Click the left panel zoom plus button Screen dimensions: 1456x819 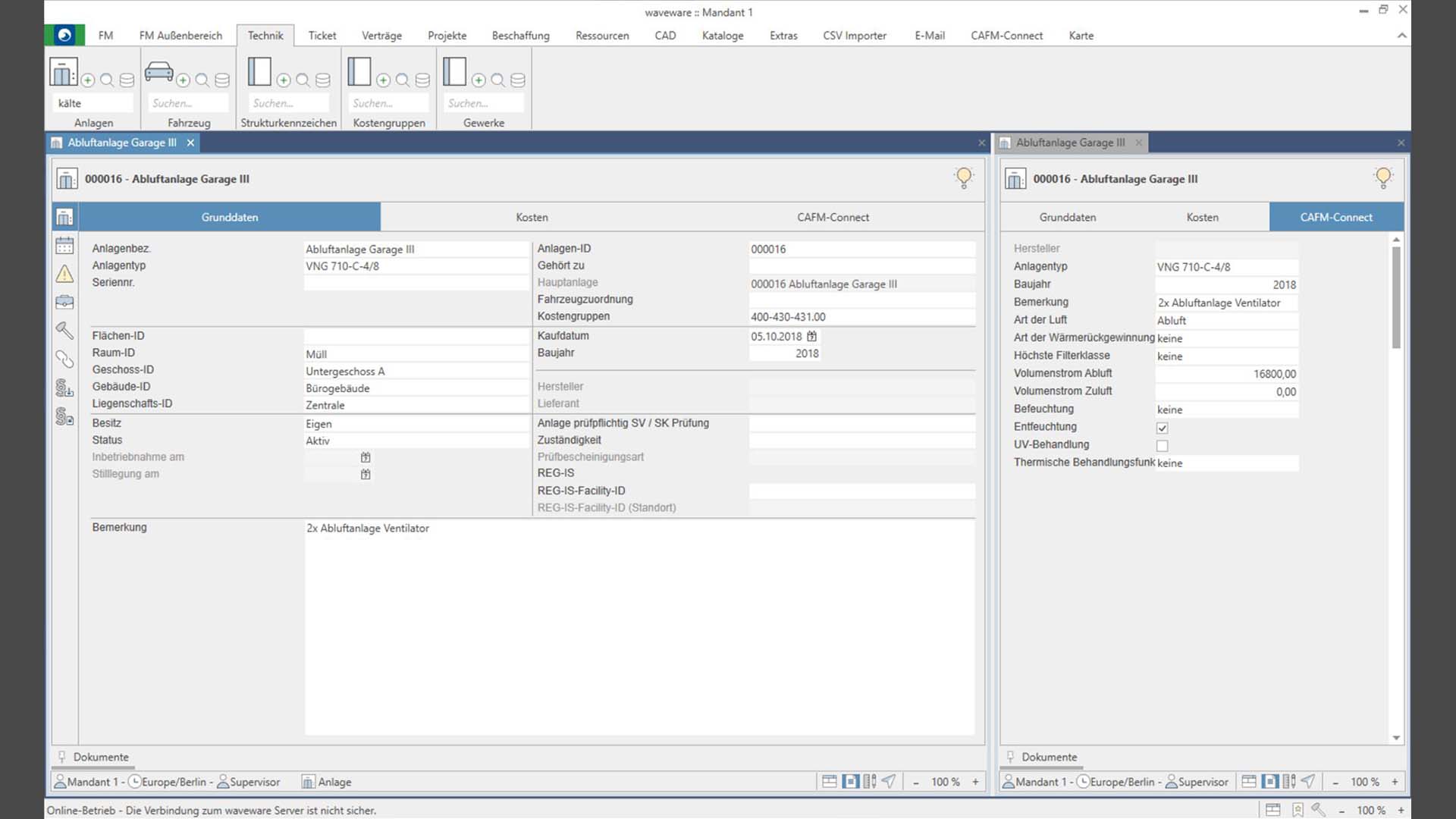(975, 782)
